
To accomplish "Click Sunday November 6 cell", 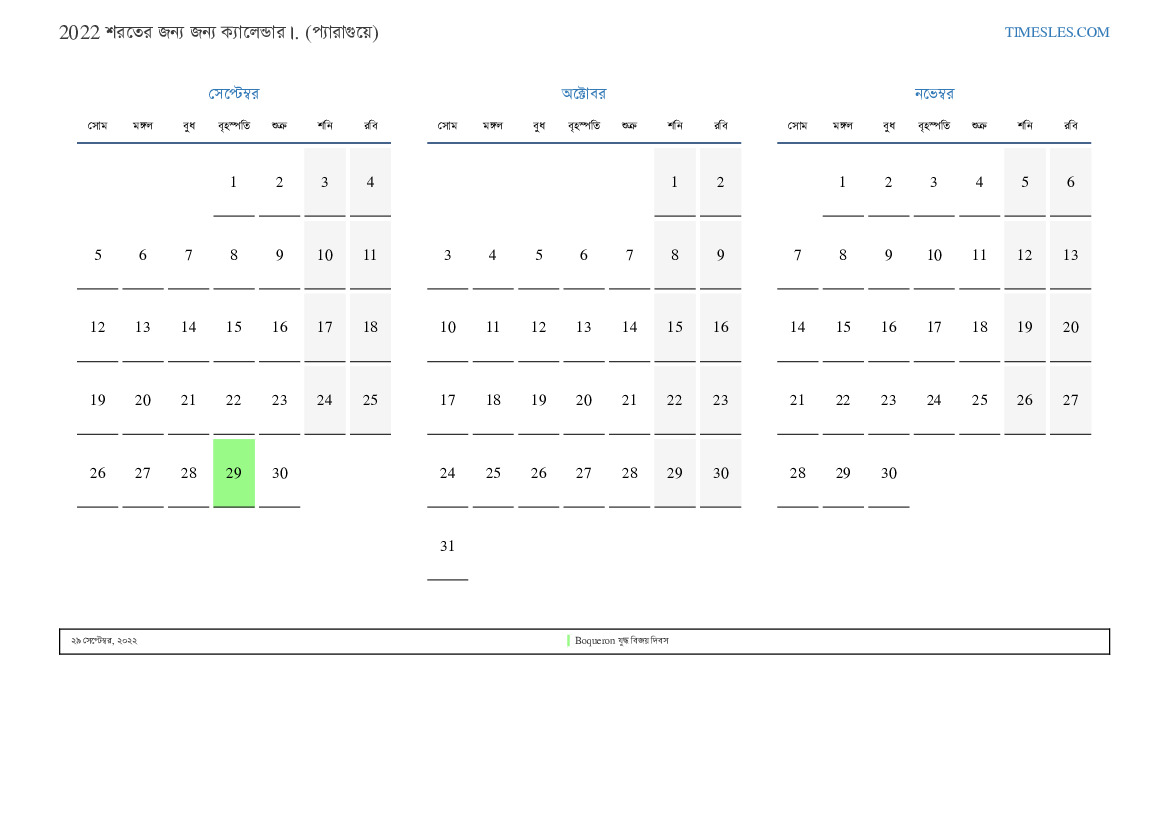I will point(1070,182).
